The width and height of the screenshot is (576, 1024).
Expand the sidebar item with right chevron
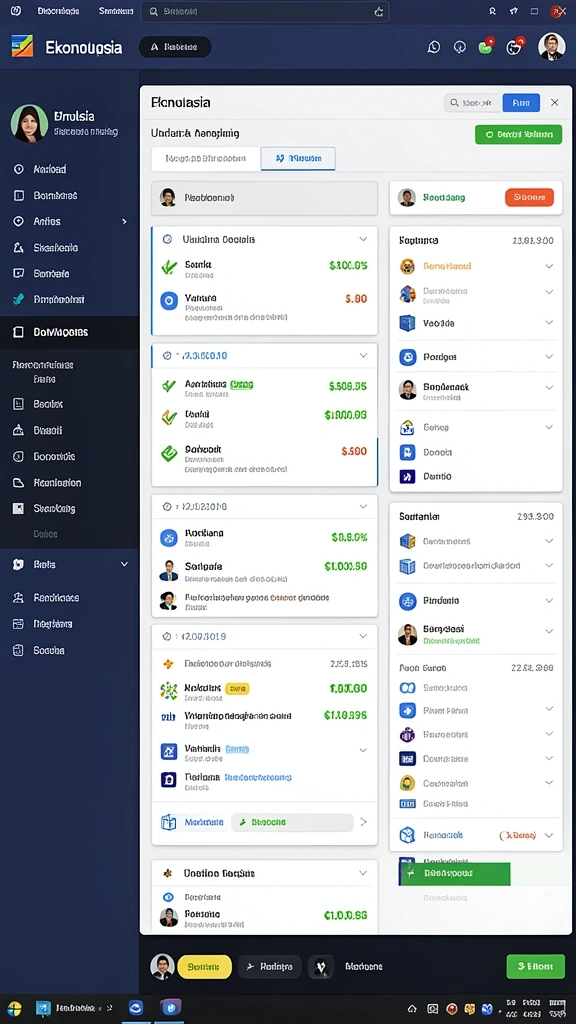click(x=124, y=222)
